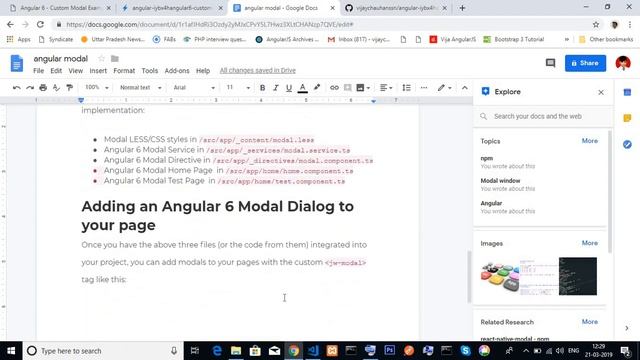
Task: Open the Normal text style dropdown
Action: pyautogui.click(x=141, y=88)
